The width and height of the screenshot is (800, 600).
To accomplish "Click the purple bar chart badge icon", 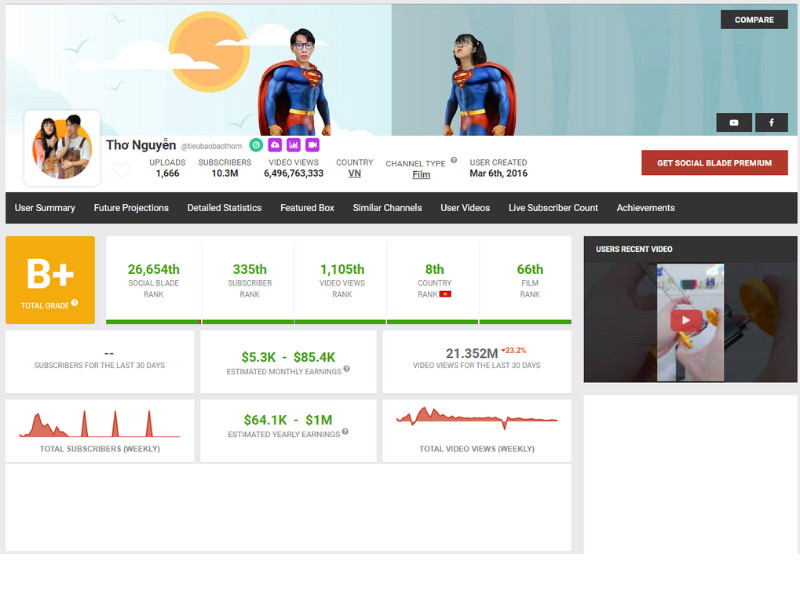I will 293,145.
